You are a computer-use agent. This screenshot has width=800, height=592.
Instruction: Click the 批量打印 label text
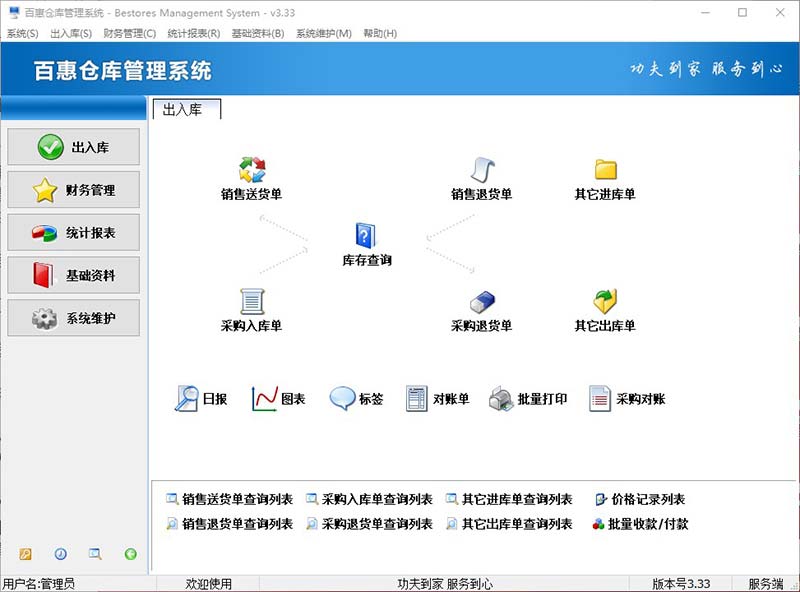click(x=542, y=399)
